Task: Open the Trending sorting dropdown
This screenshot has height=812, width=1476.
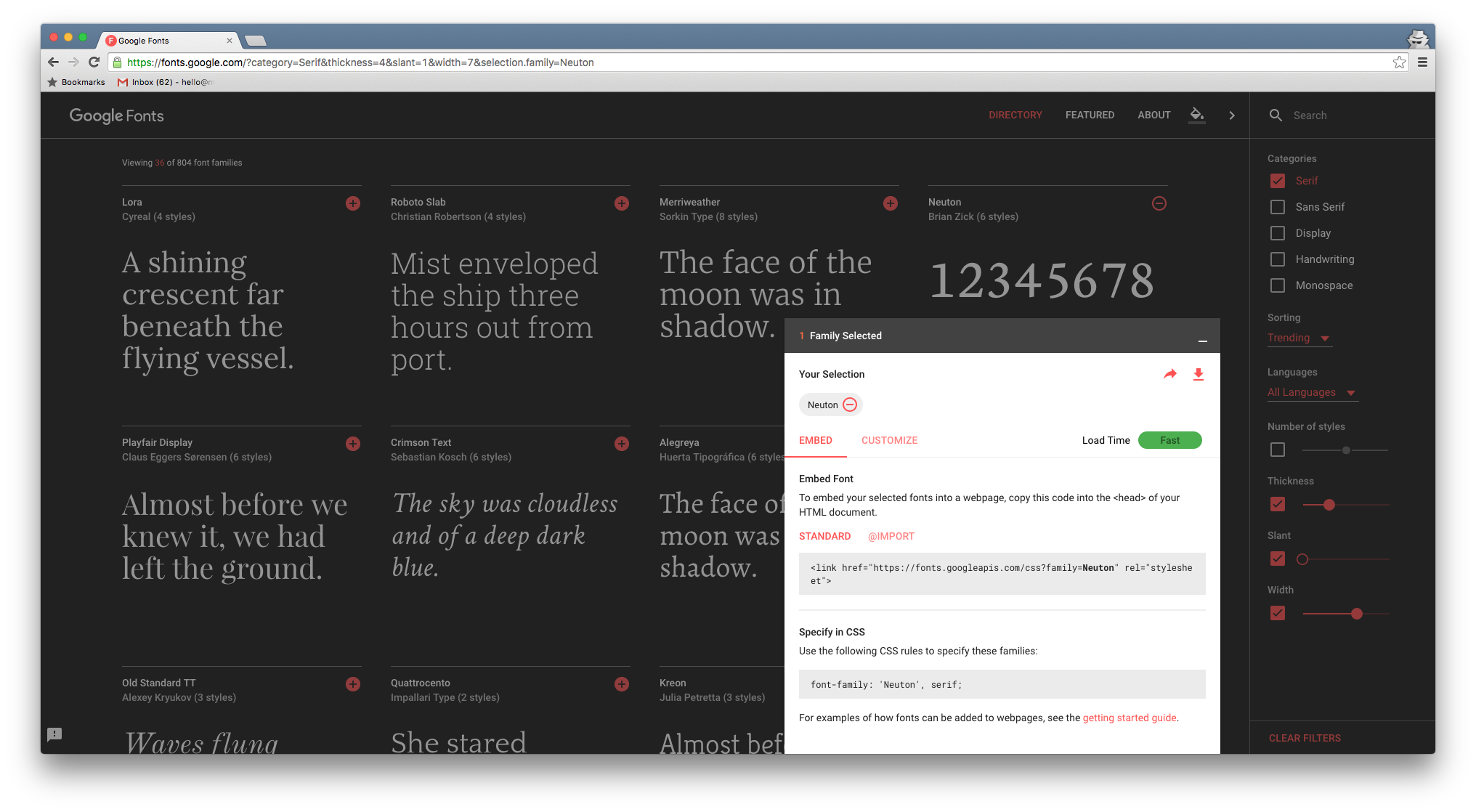Action: click(1299, 338)
